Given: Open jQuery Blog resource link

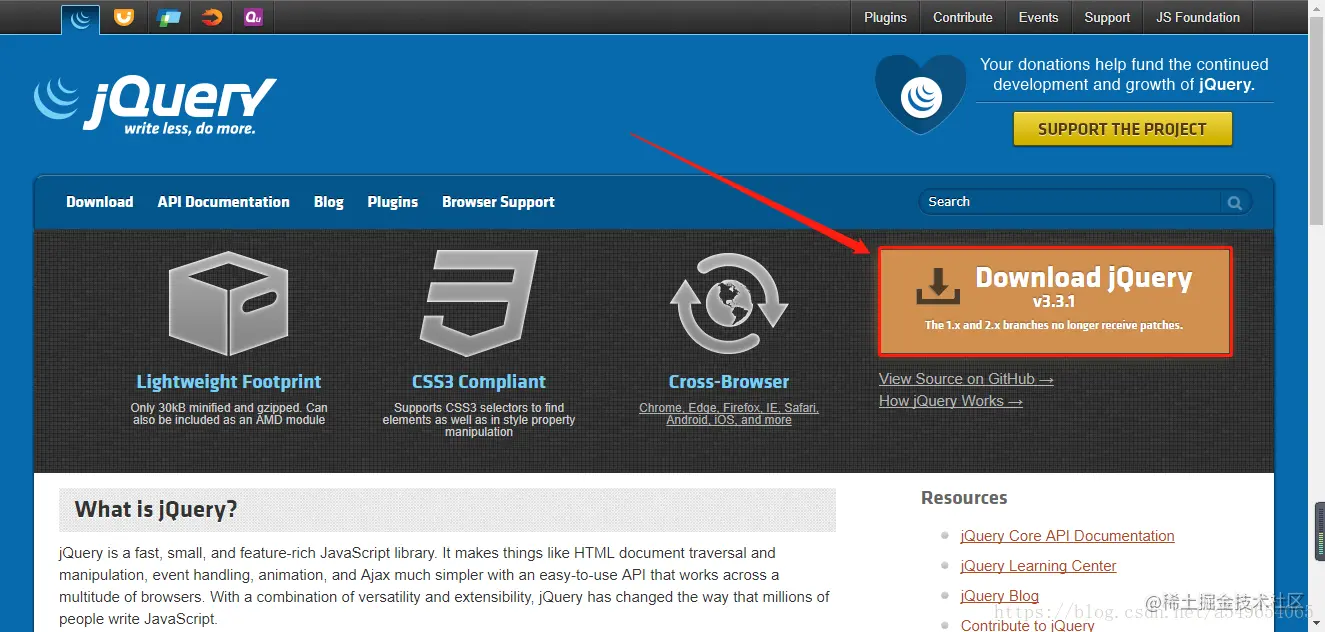Looking at the screenshot, I should point(999,596).
